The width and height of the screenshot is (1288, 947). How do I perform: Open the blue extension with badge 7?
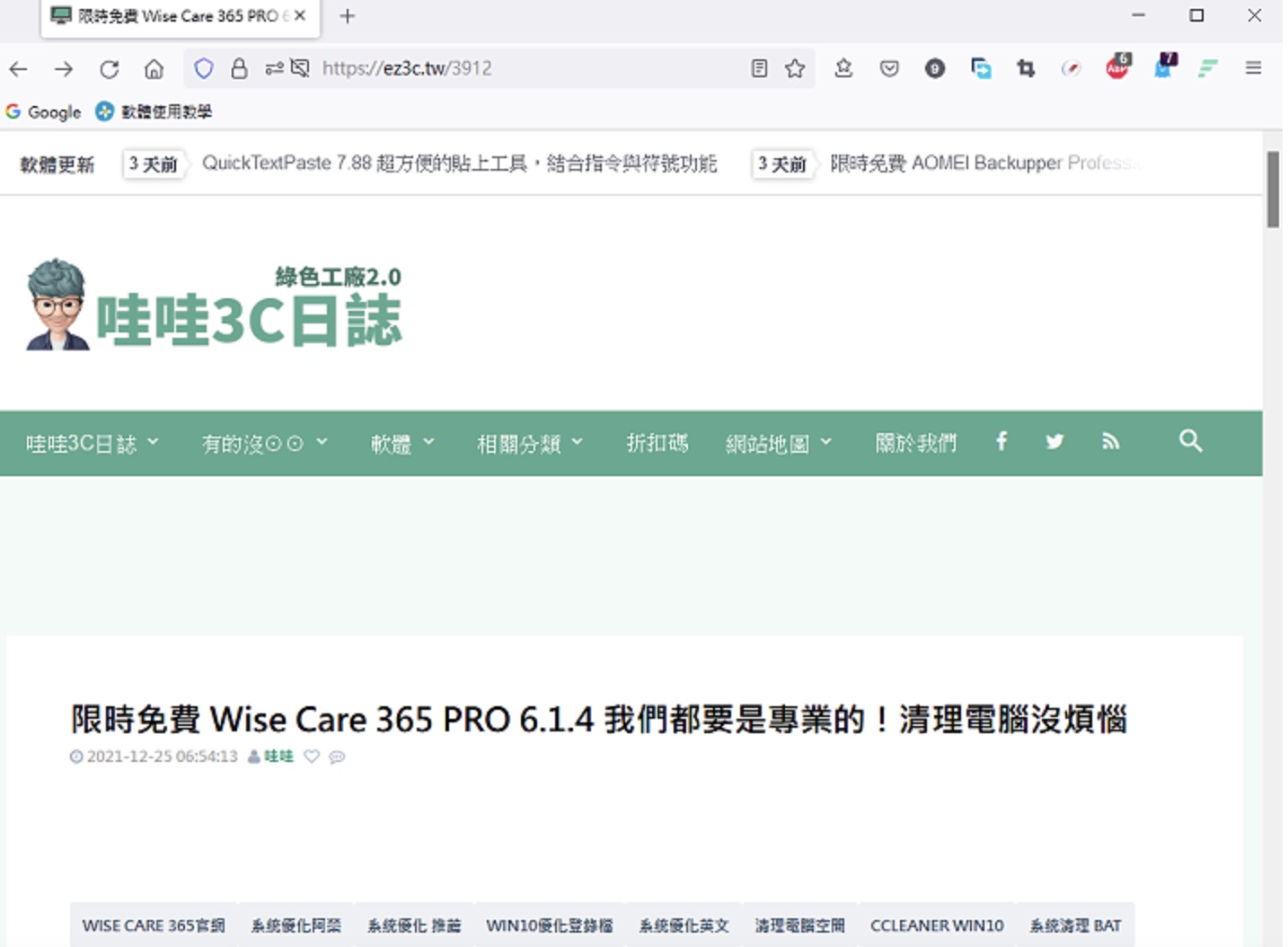1164,66
